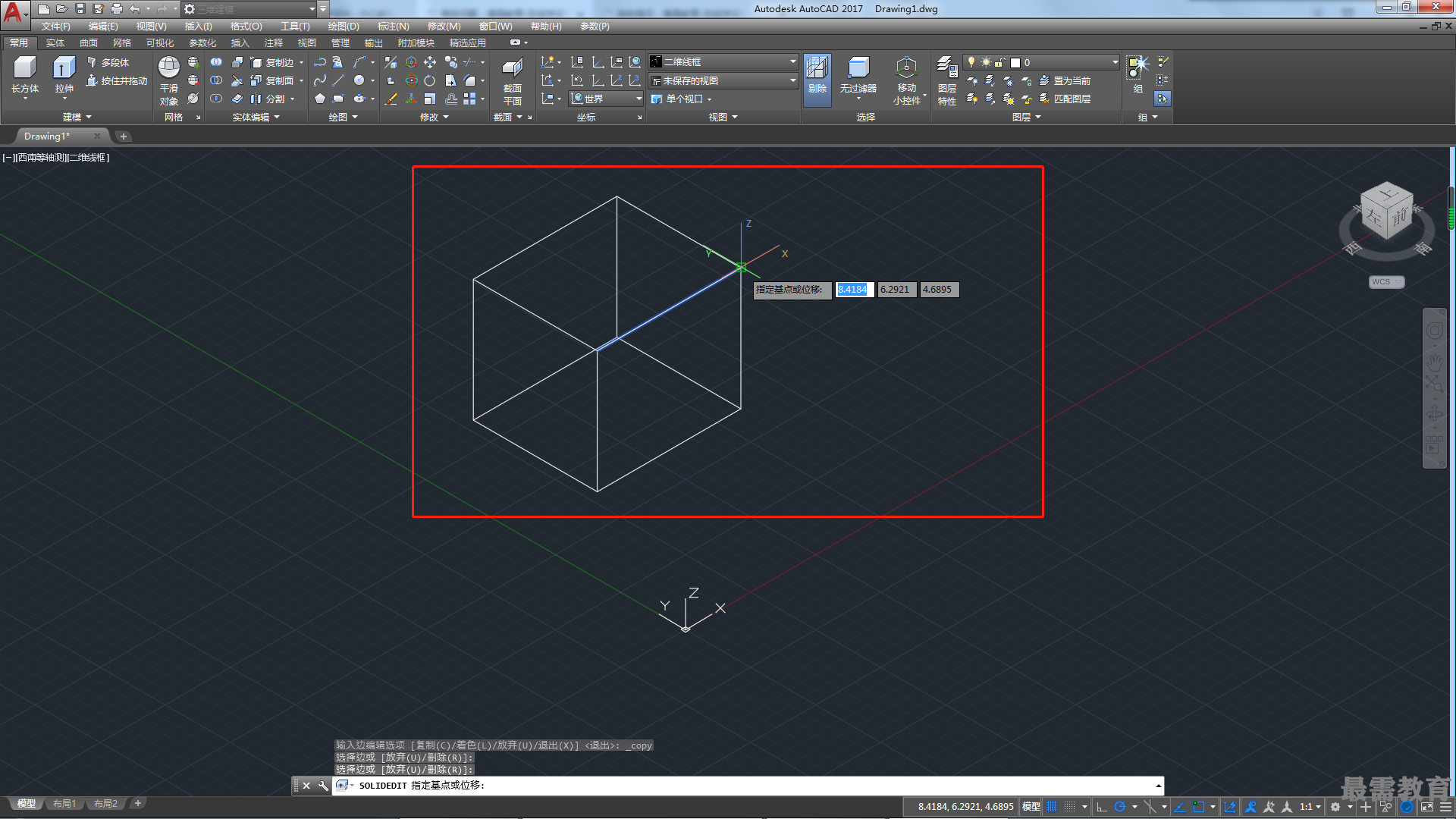Click the Culling (剔除) selection button
Screen dimensions: 1456x819
(x=817, y=79)
